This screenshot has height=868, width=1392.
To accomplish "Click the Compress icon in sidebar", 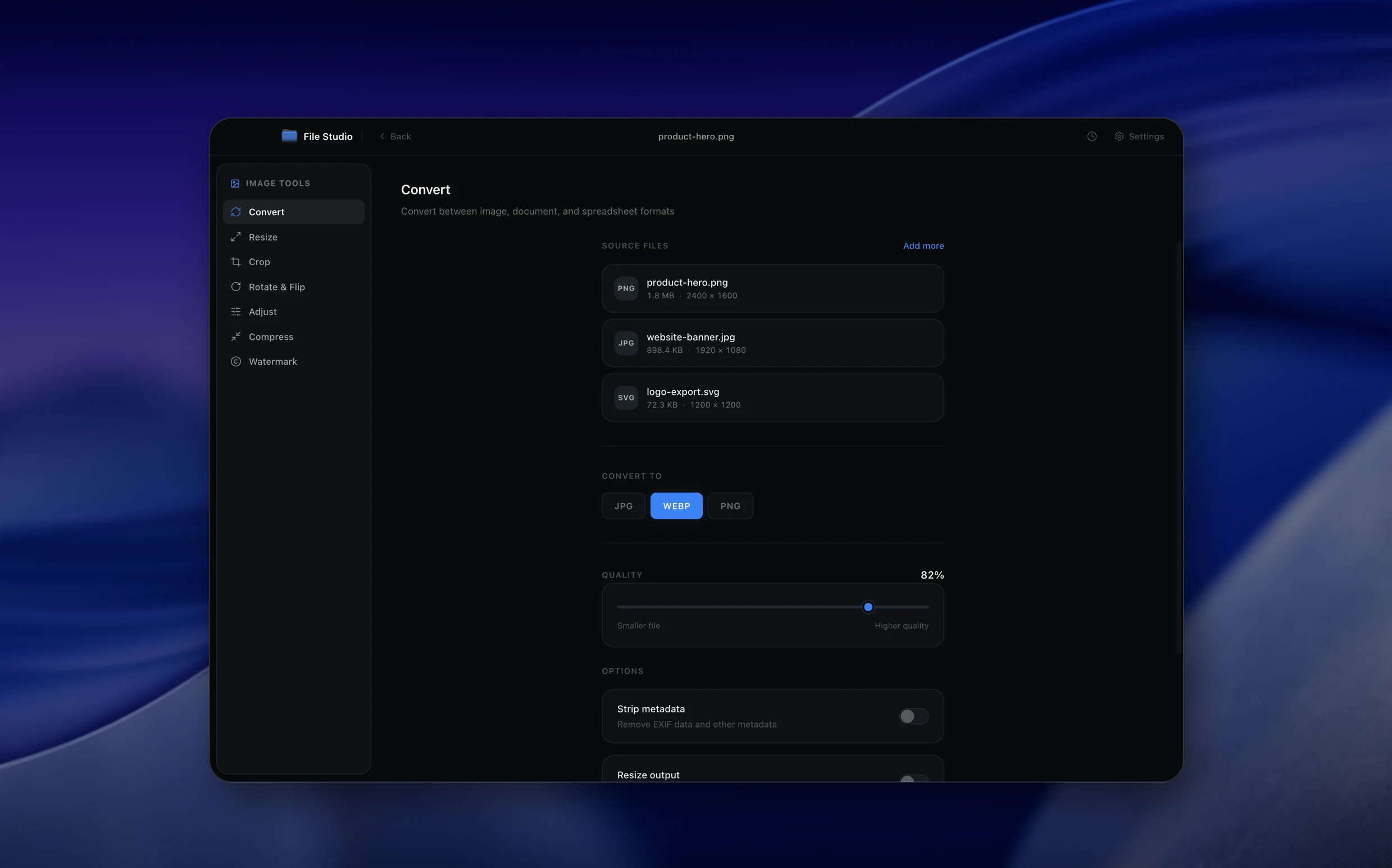I will pos(236,337).
